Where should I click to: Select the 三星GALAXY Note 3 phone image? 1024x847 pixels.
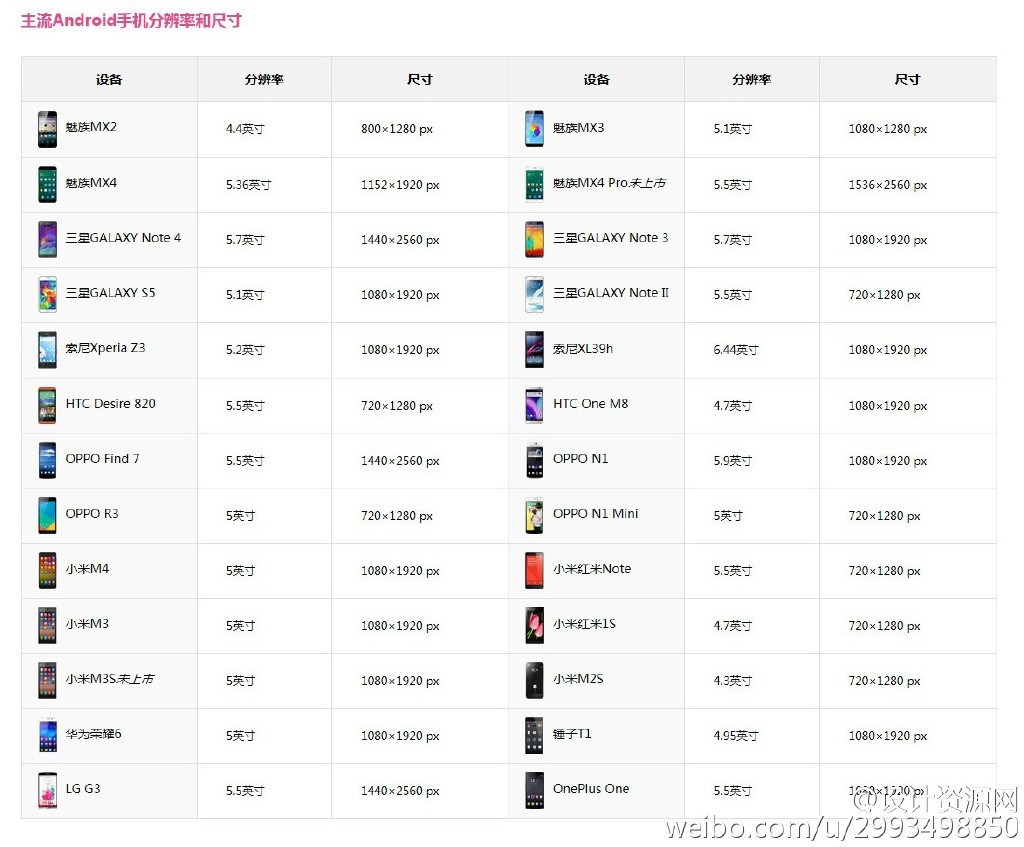[x=534, y=239]
